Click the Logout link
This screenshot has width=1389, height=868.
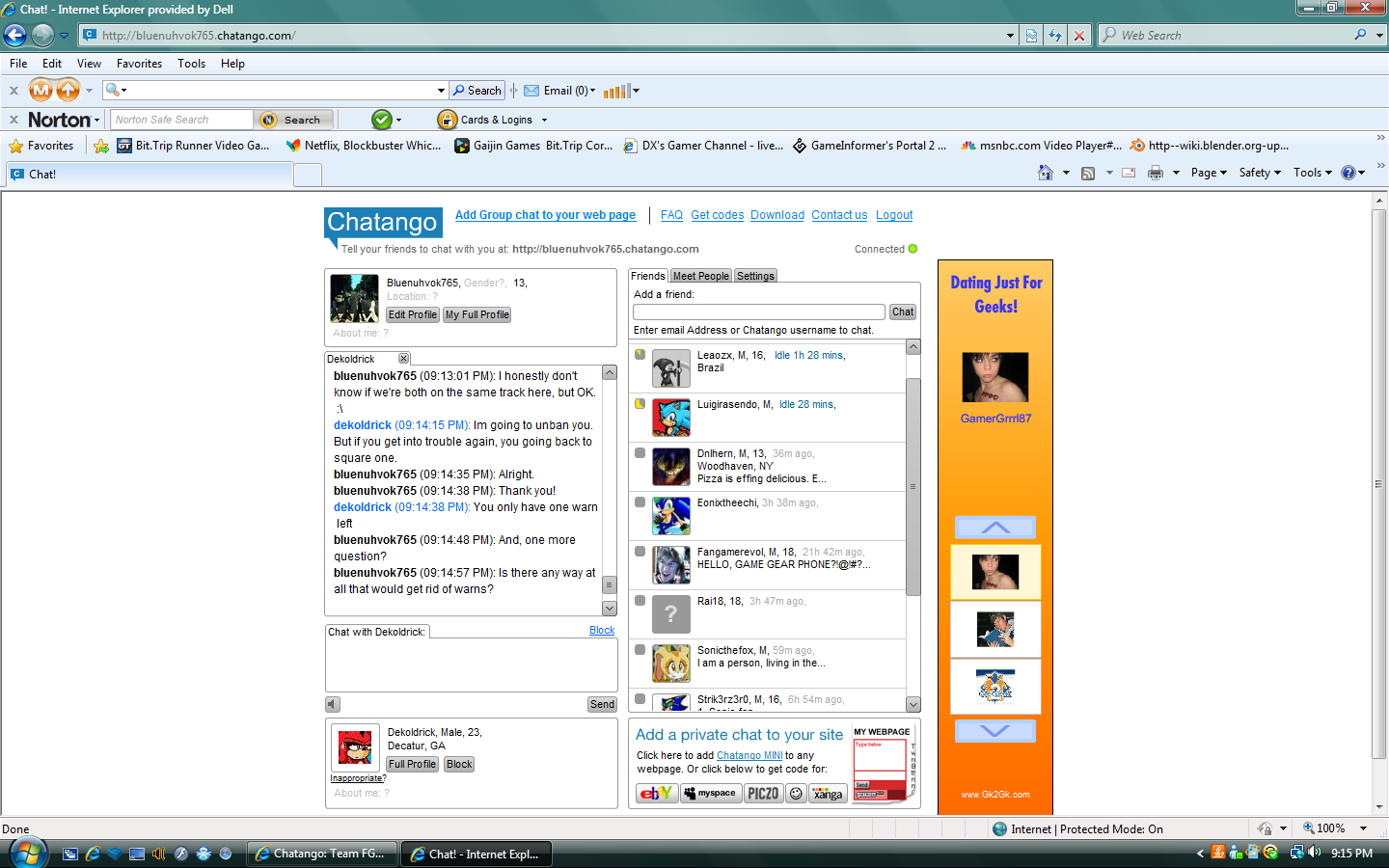pos(894,215)
